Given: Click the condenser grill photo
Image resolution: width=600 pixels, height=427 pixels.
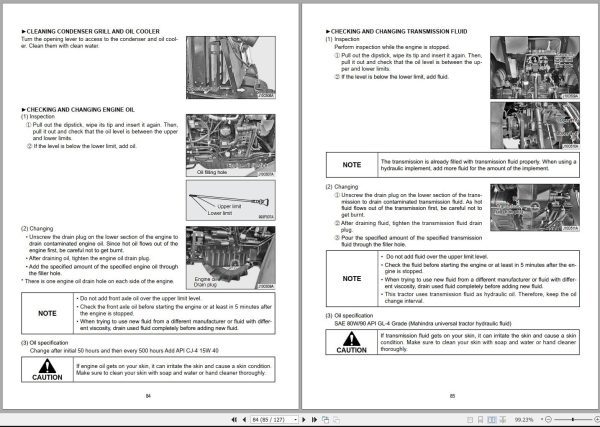Looking at the screenshot, I should [231, 67].
